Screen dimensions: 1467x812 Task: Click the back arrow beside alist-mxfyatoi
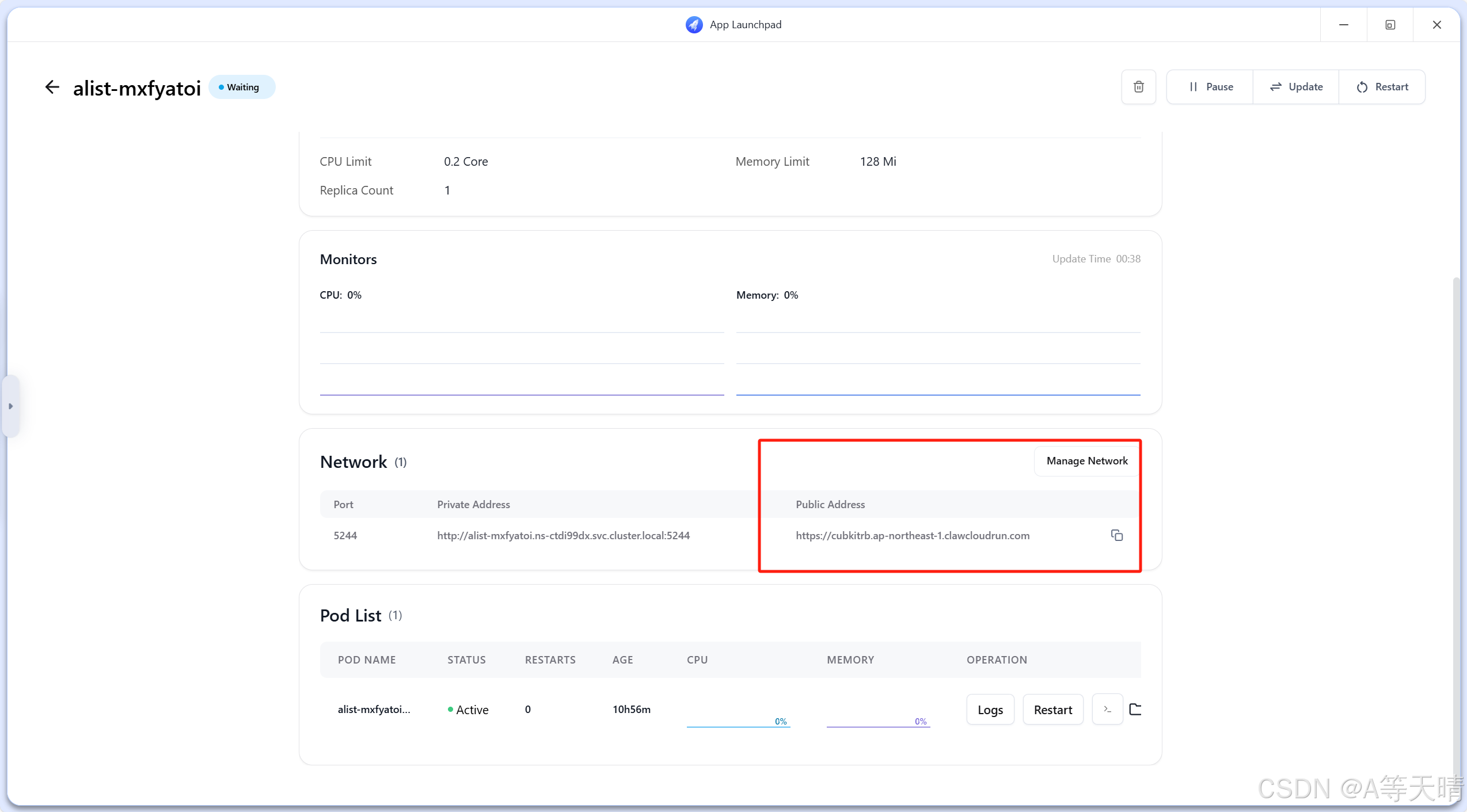[52, 87]
